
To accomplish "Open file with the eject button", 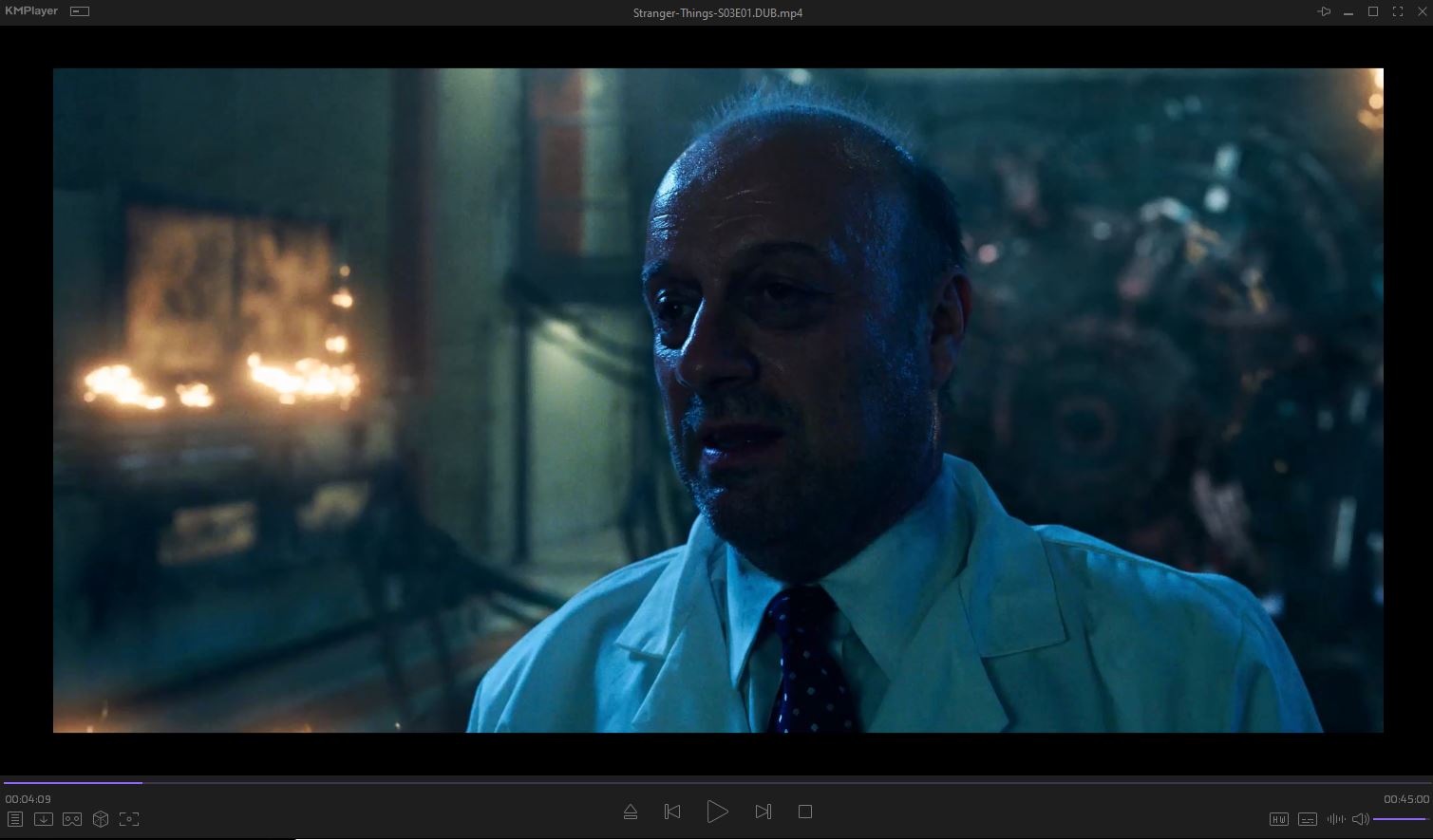I will pyautogui.click(x=630, y=812).
